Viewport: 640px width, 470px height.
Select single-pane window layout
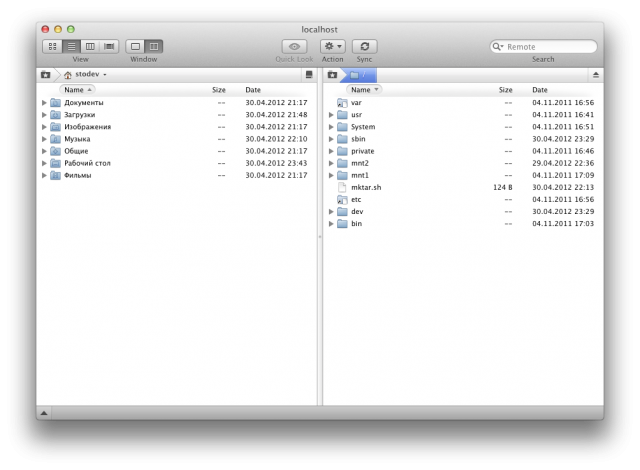[135, 46]
